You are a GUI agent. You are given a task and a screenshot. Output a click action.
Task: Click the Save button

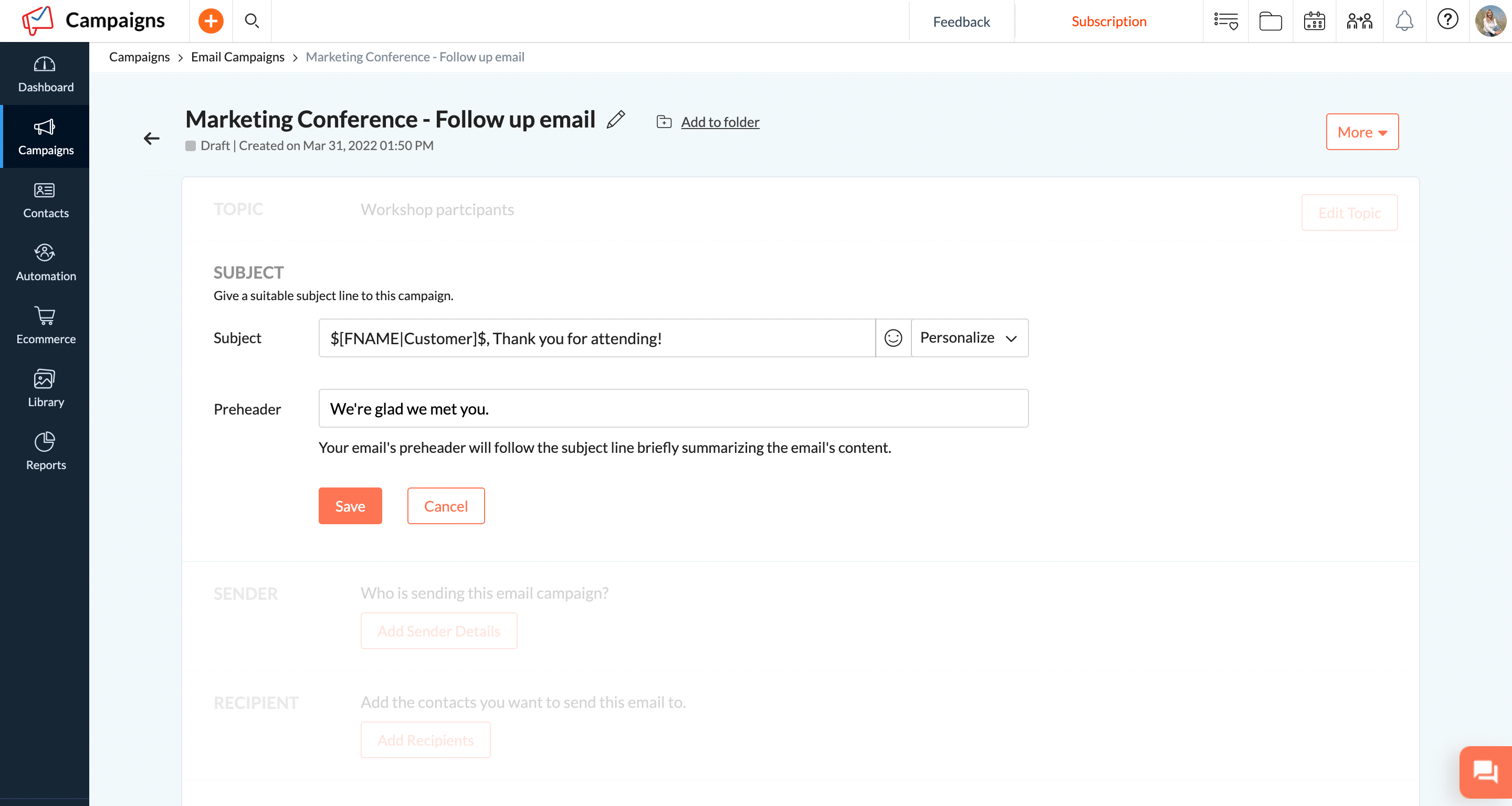point(350,506)
